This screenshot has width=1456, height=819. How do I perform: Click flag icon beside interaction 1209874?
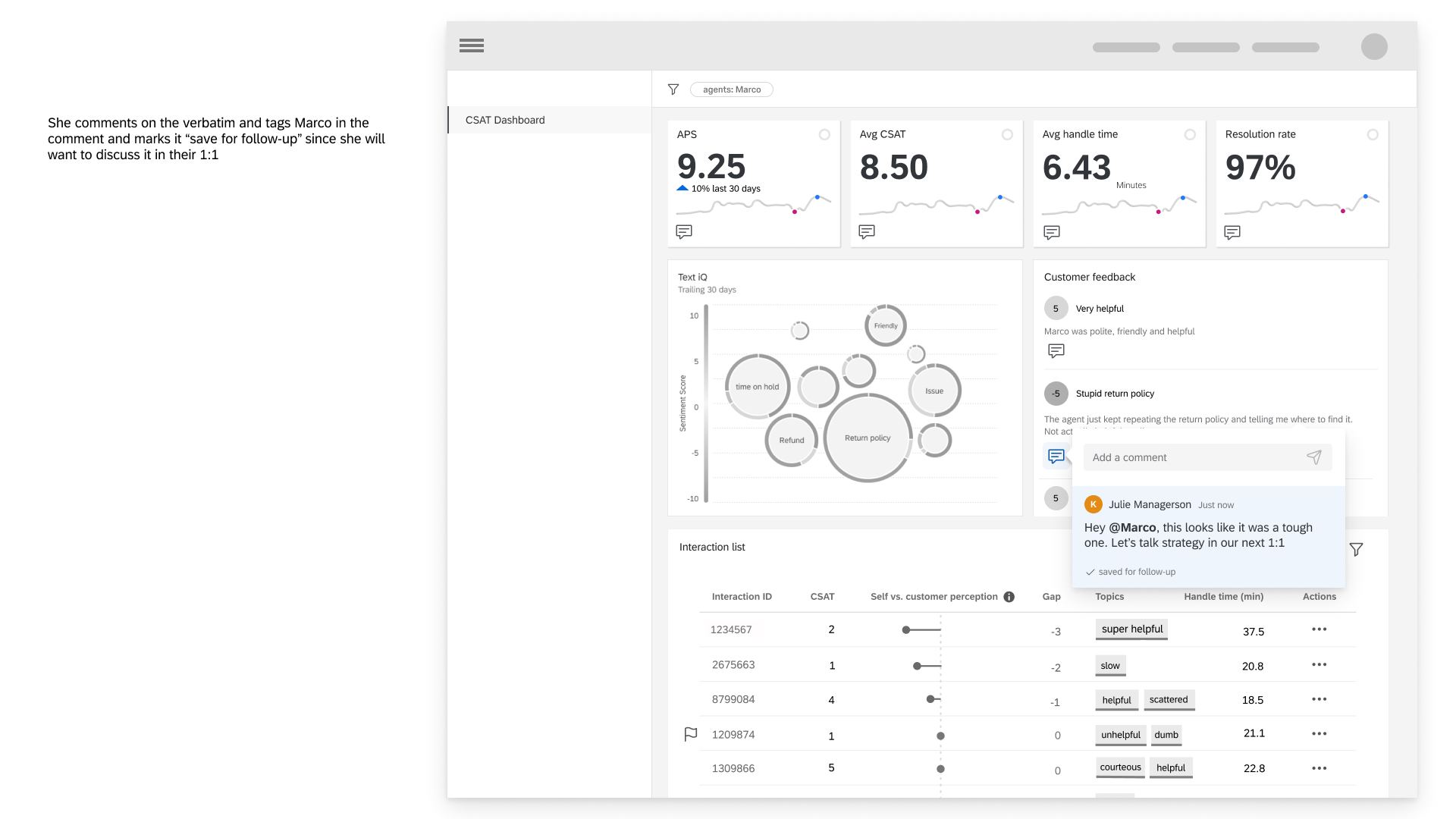coord(690,734)
